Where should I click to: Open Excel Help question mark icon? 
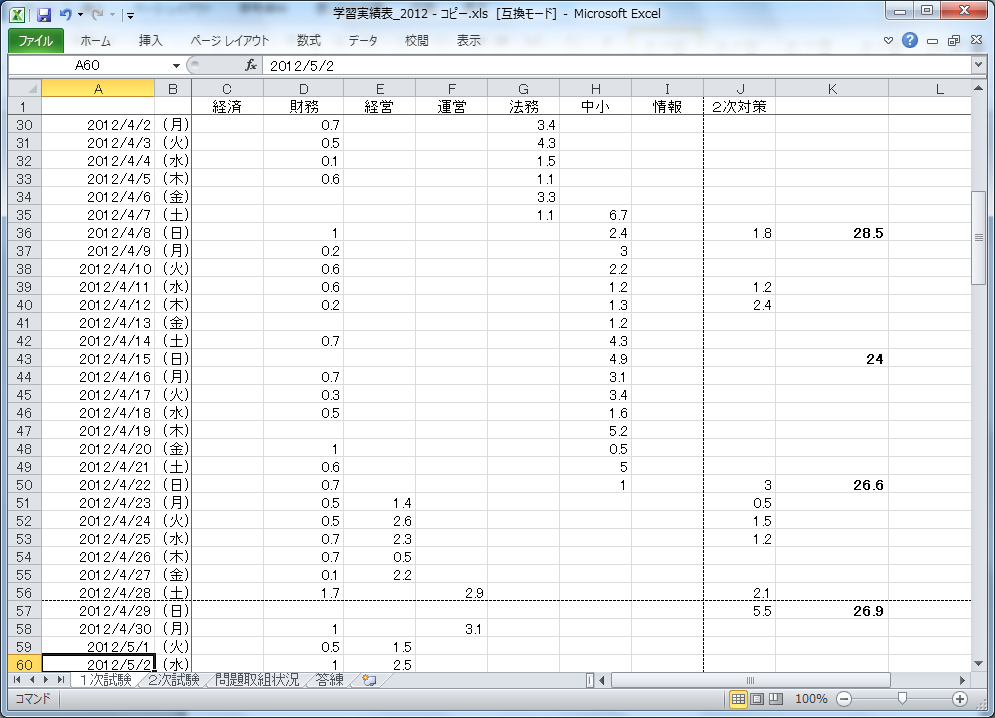pos(909,41)
